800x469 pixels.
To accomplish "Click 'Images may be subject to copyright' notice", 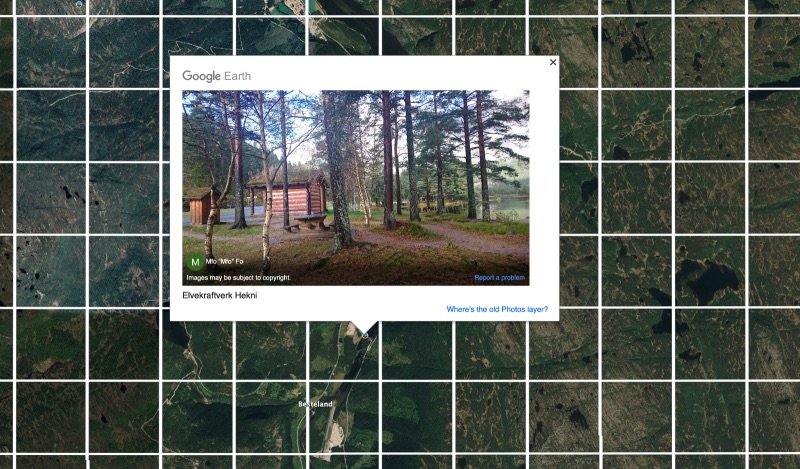I will pyautogui.click(x=239, y=278).
